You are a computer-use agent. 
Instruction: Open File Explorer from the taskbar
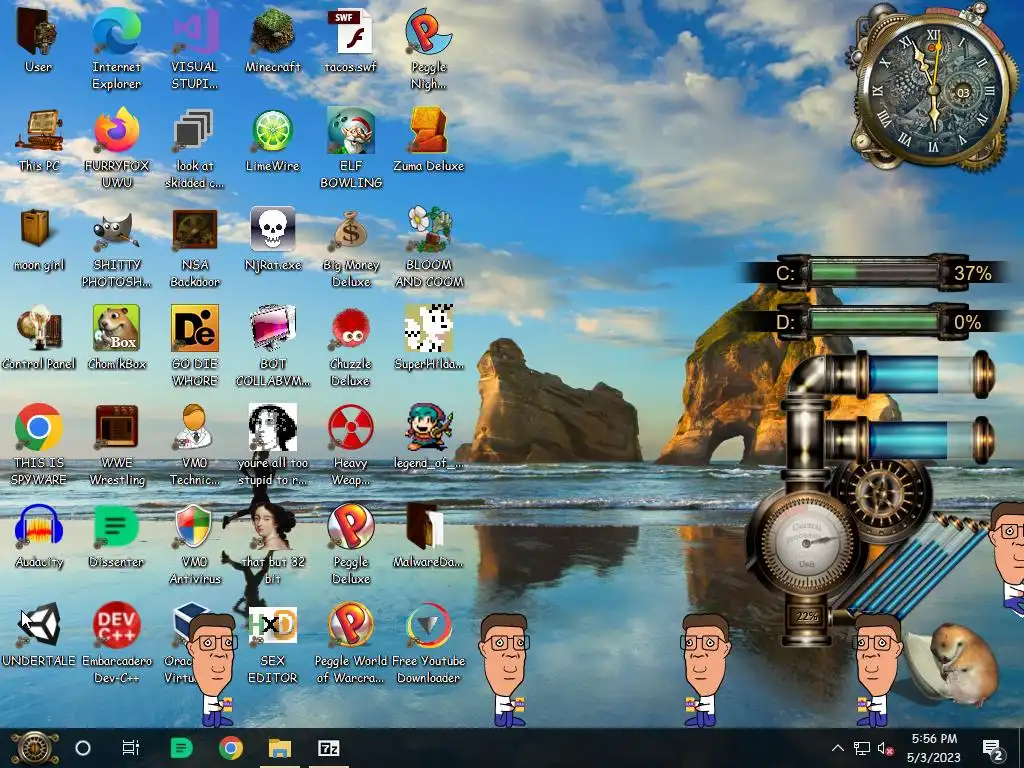click(280, 748)
